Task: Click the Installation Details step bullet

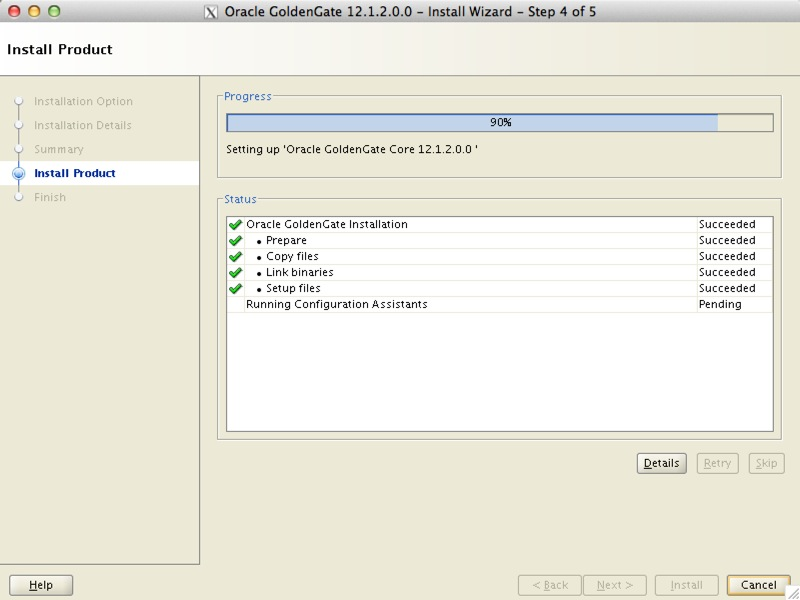Action: [x=19, y=125]
